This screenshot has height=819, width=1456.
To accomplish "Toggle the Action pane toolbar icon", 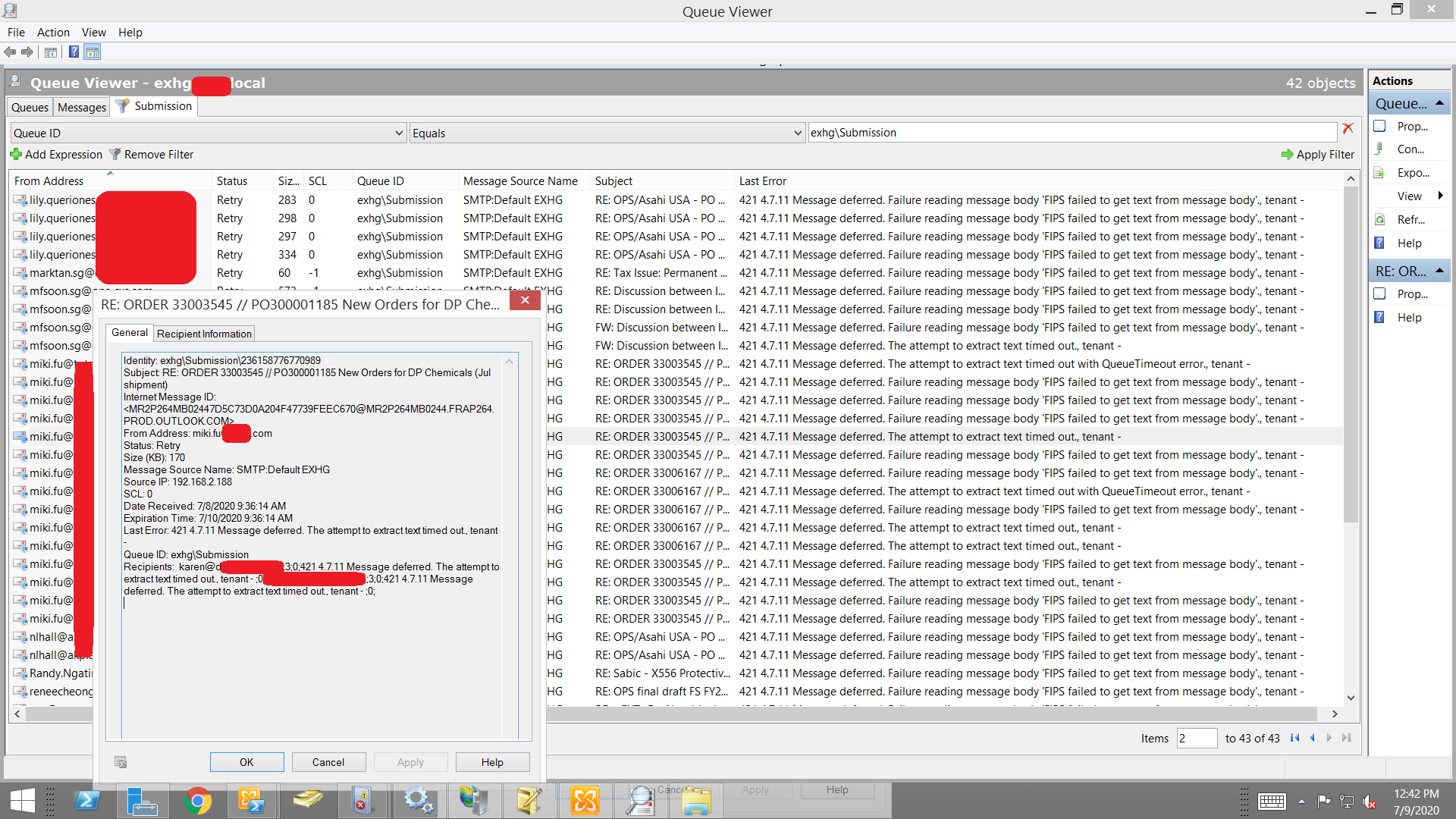I will (x=93, y=52).
